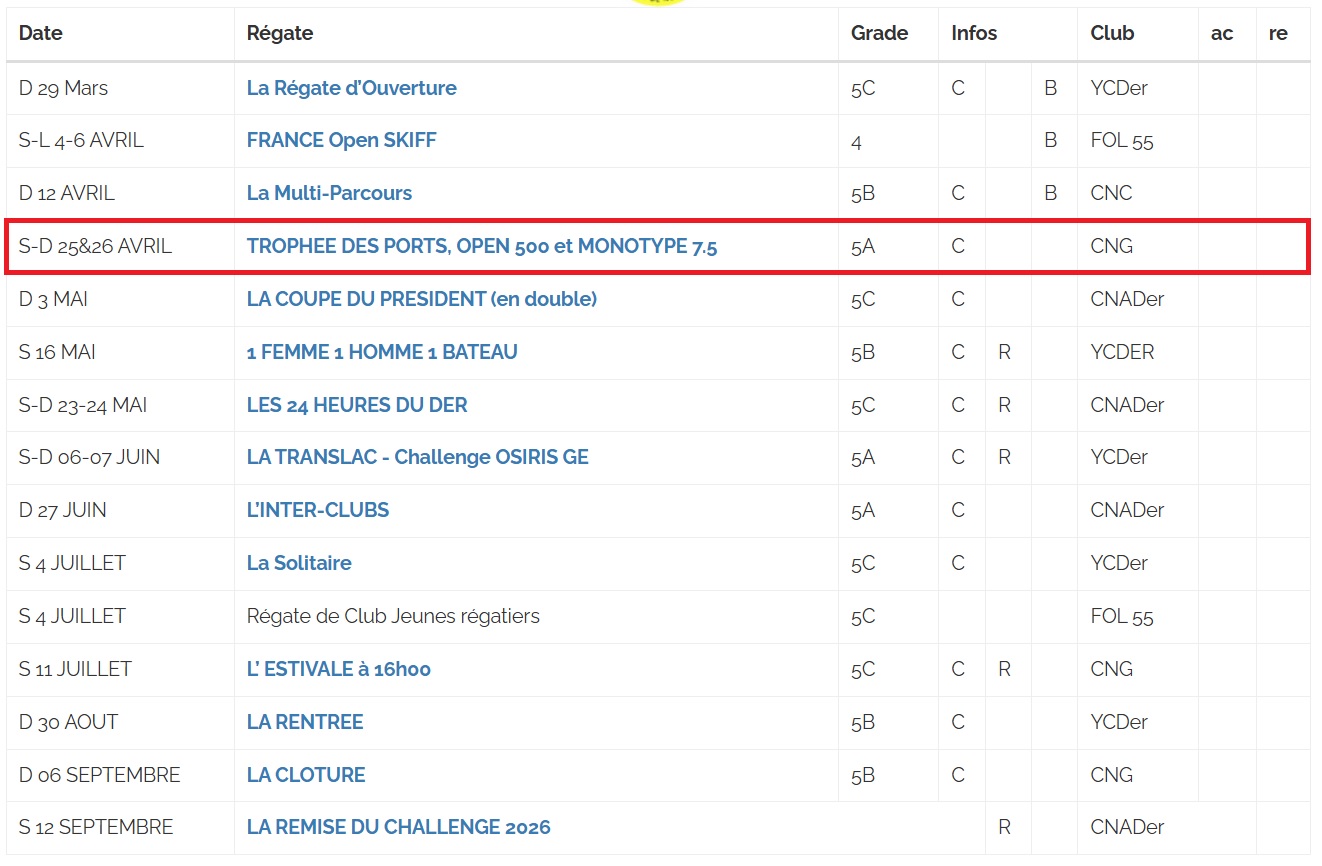Open the L'INTER-CLUBS regatta link

(x=317, y=510)
